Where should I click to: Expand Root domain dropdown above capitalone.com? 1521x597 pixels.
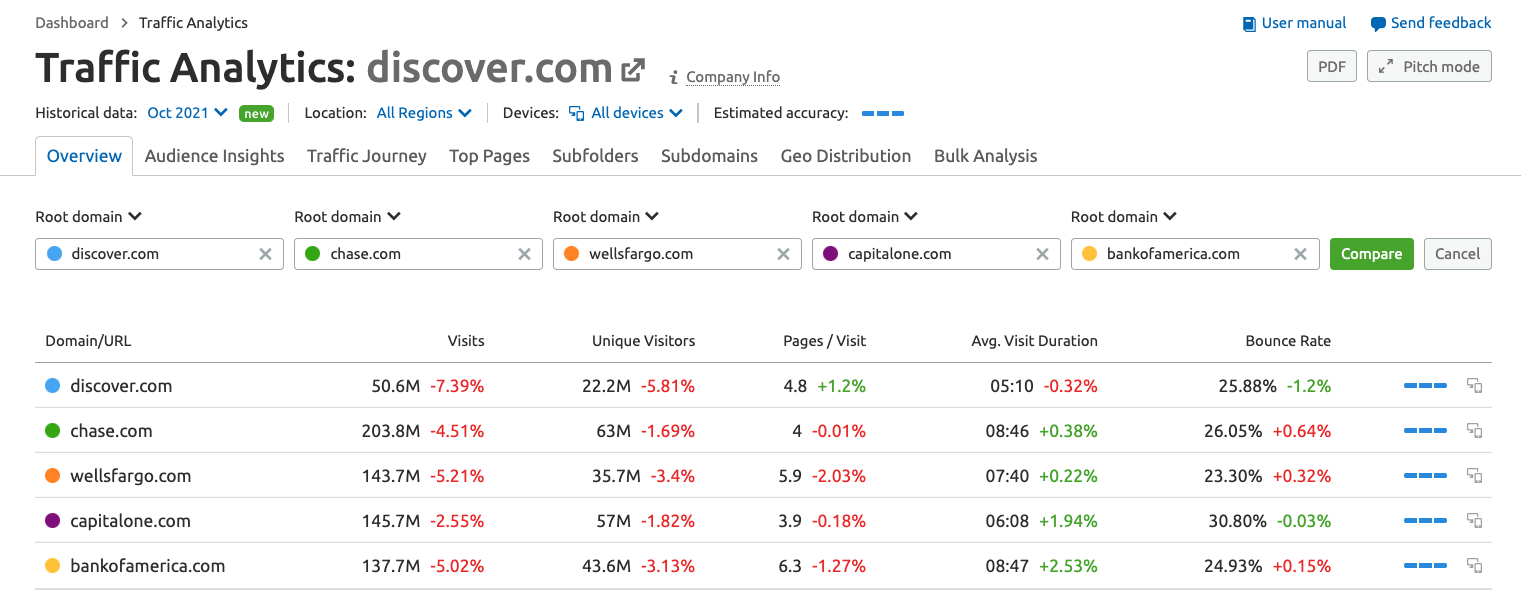pos(866,216)
